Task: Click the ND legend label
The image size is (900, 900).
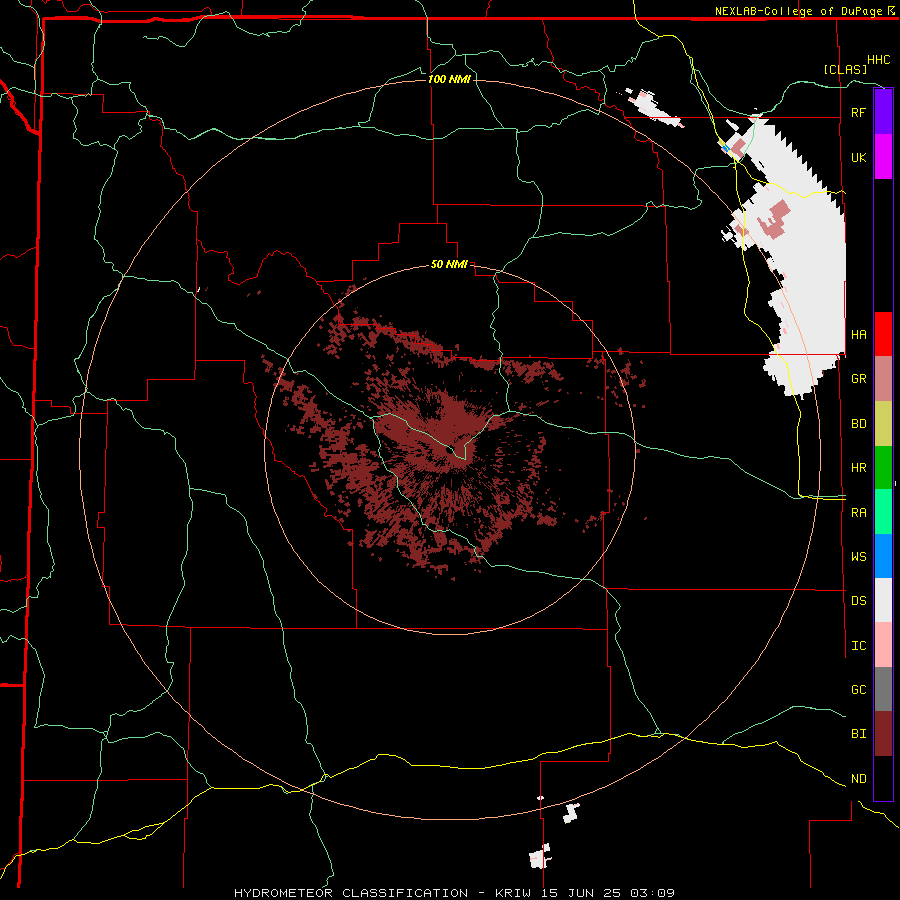Action: point(858,778)
